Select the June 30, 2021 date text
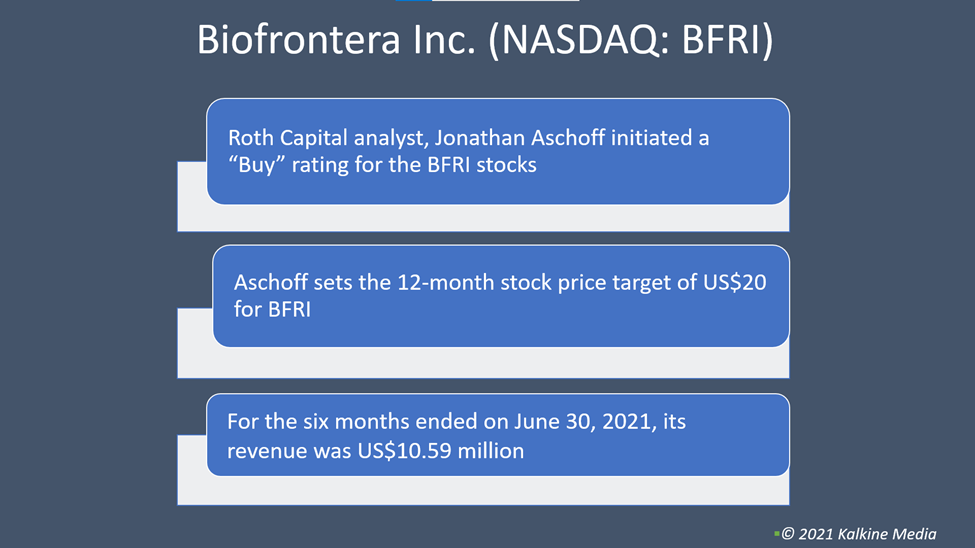 click(x=583, y=422)
